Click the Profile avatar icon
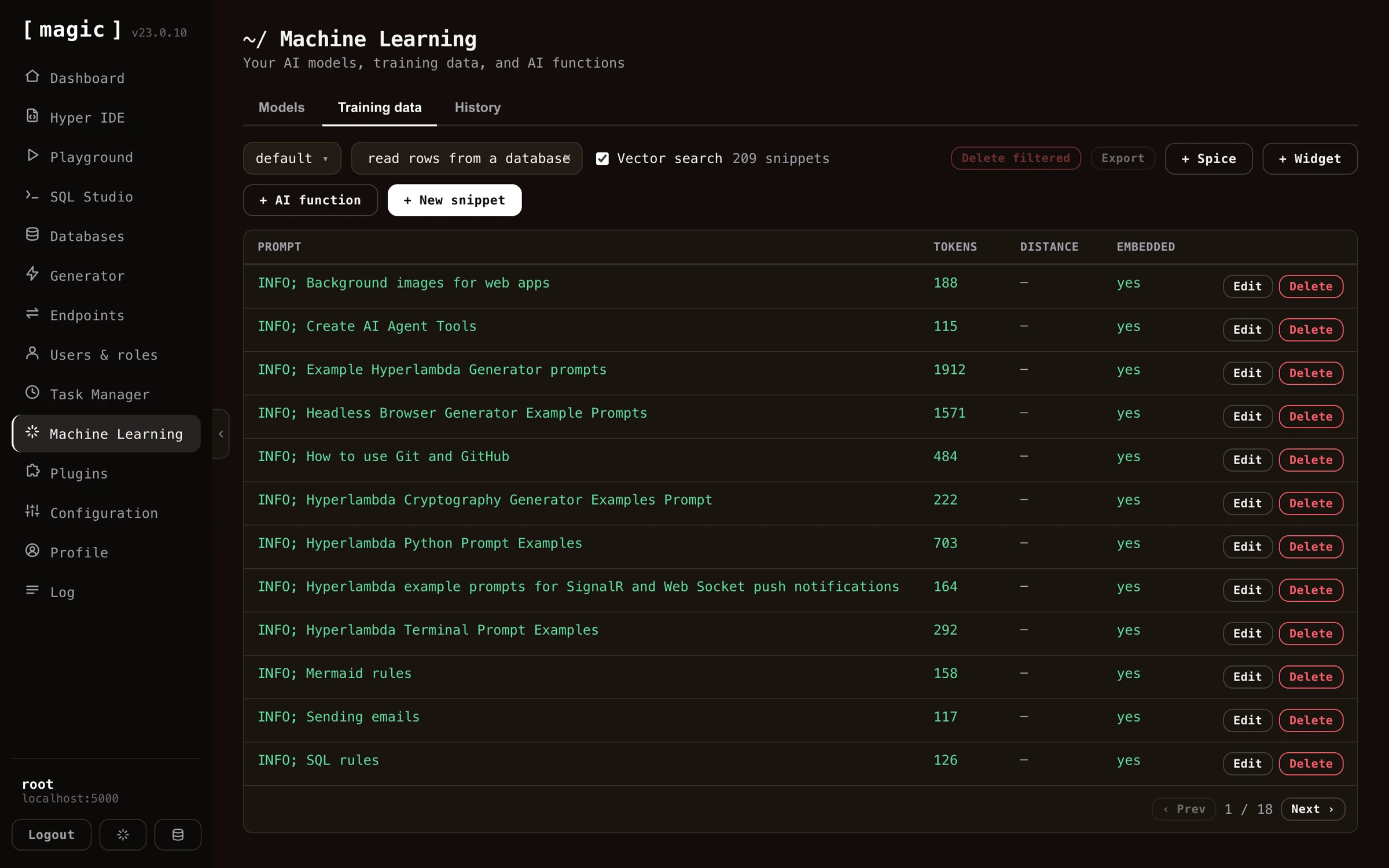Image resolution: width=1389 pixels, height=868 pixels. (x=32, y=551)
